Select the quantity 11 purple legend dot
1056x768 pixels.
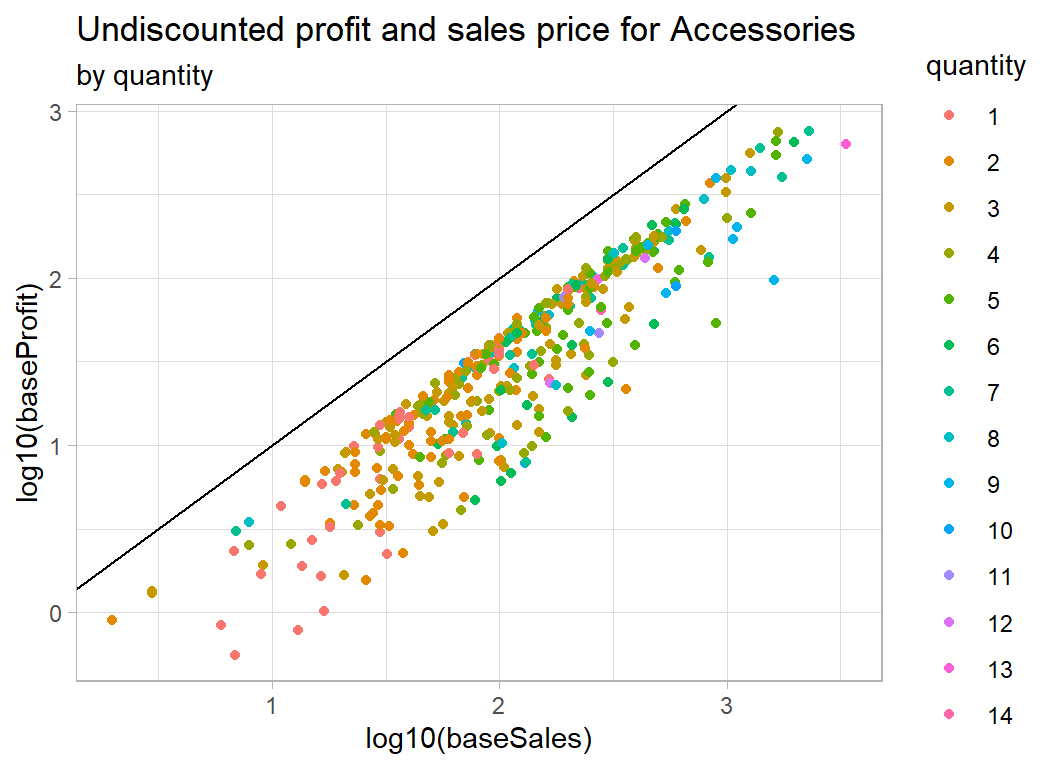click(949, 577)
